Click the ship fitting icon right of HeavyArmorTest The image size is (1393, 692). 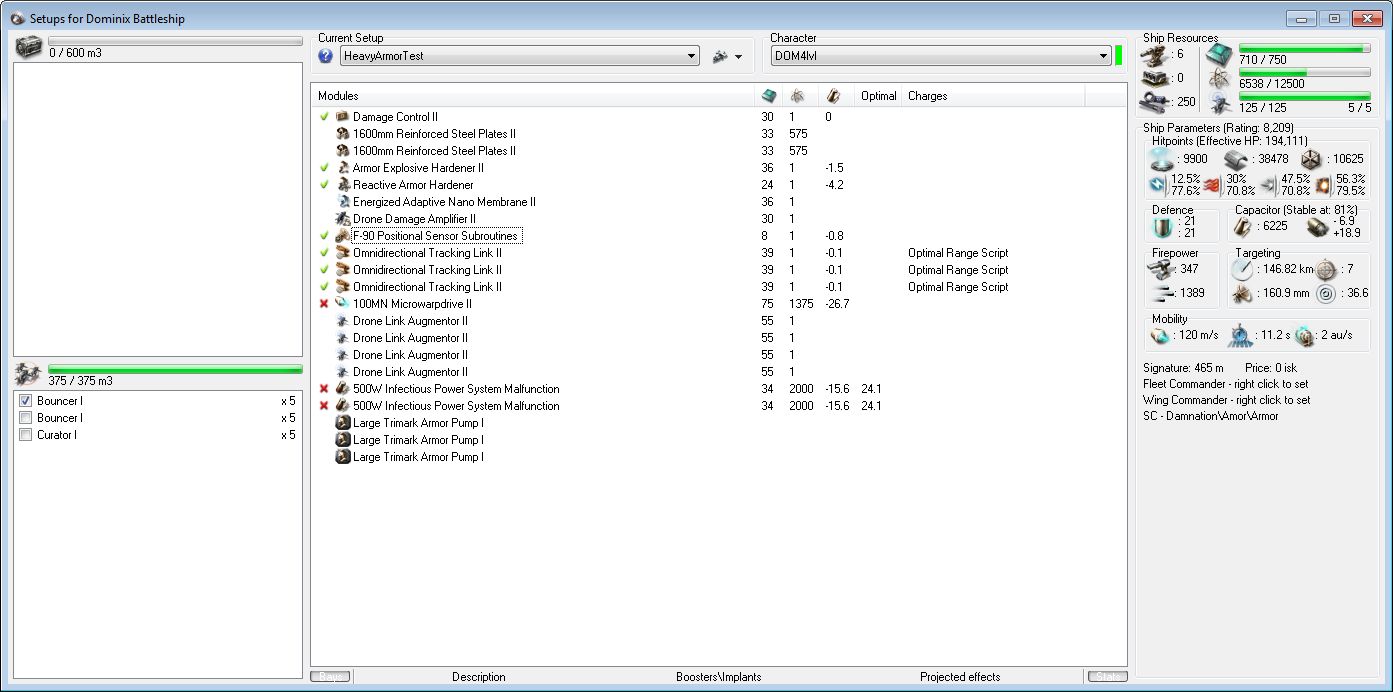720,57
